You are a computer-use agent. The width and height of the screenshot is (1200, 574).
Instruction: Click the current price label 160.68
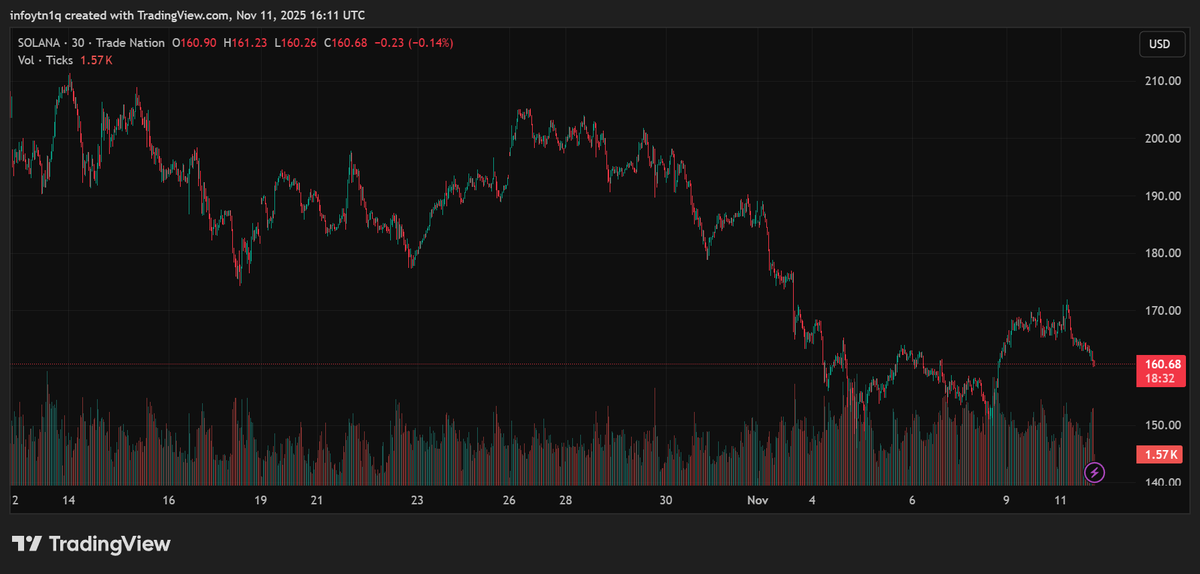click(1161, 363)
